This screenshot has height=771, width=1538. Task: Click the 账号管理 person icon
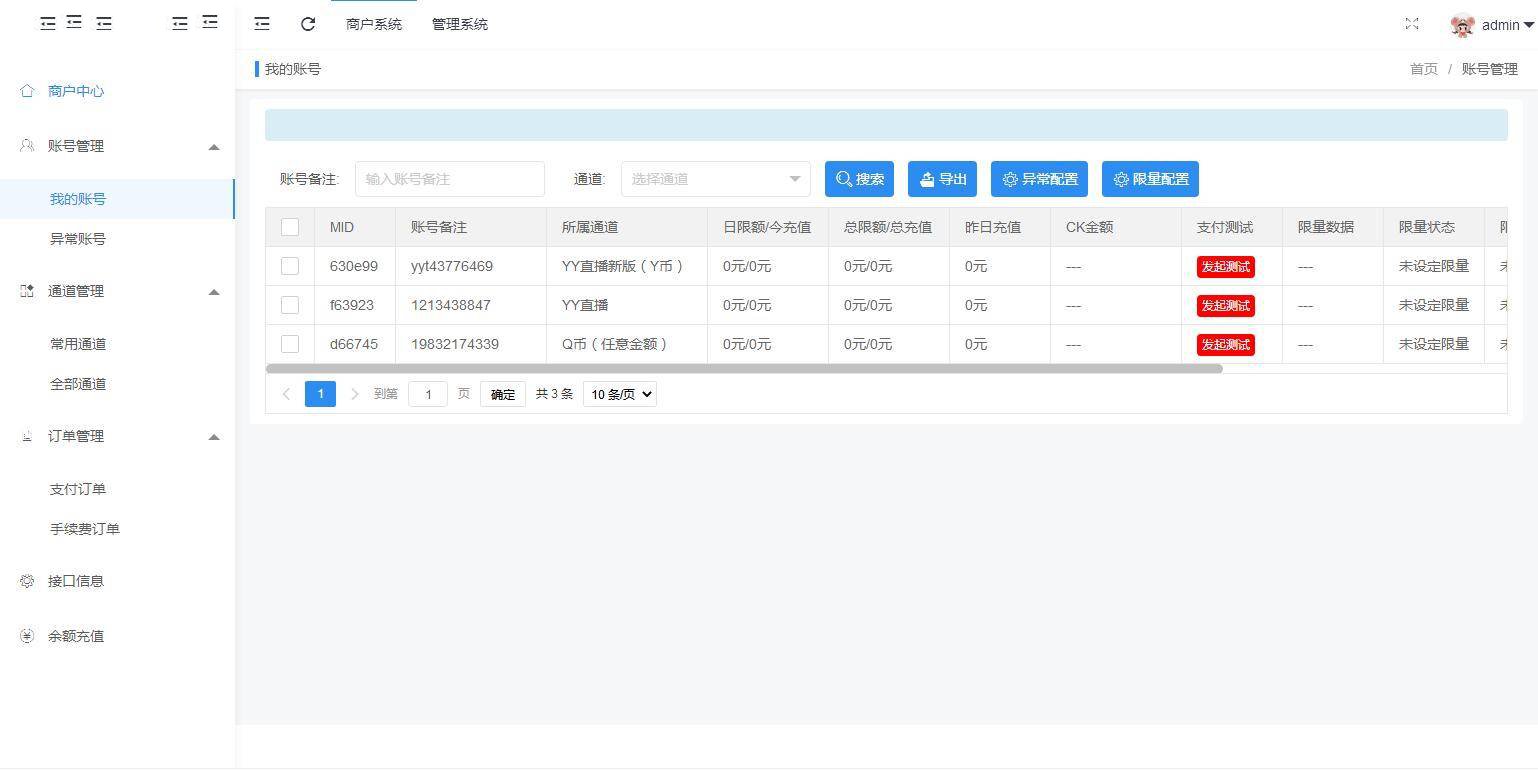point(26,145)
